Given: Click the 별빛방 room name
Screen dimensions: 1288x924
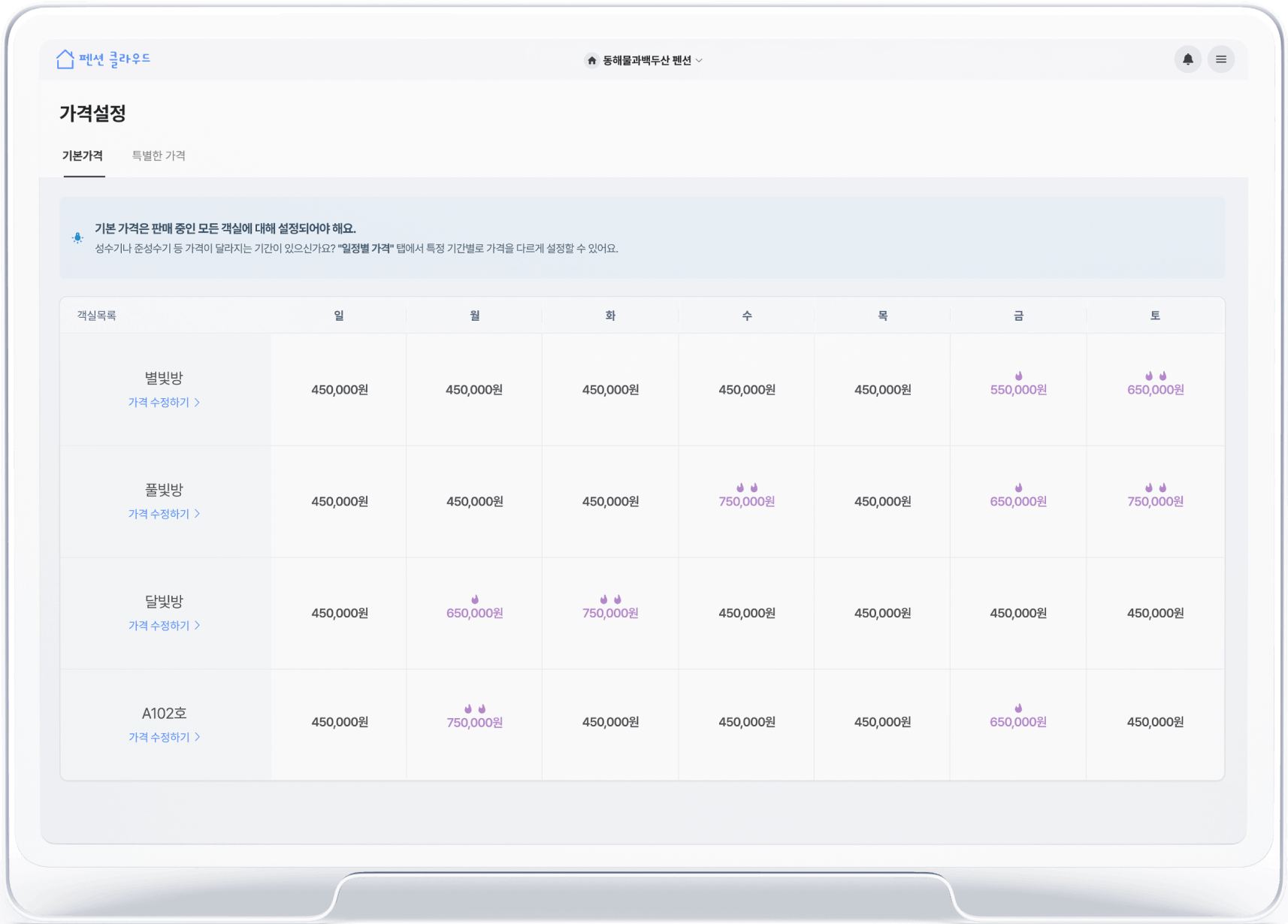Looking at the screenshot, I should pyautogui.click(x=164, y=378).
